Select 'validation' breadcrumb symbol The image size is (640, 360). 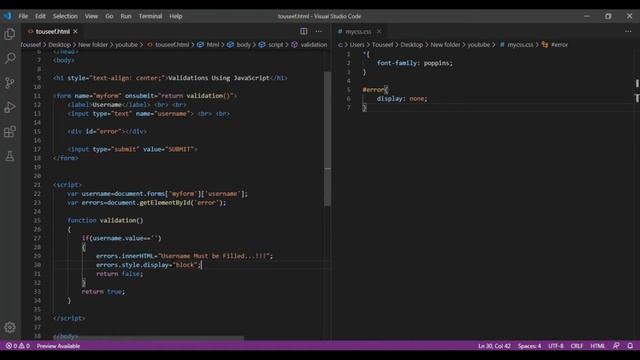(x=313, y=45)
